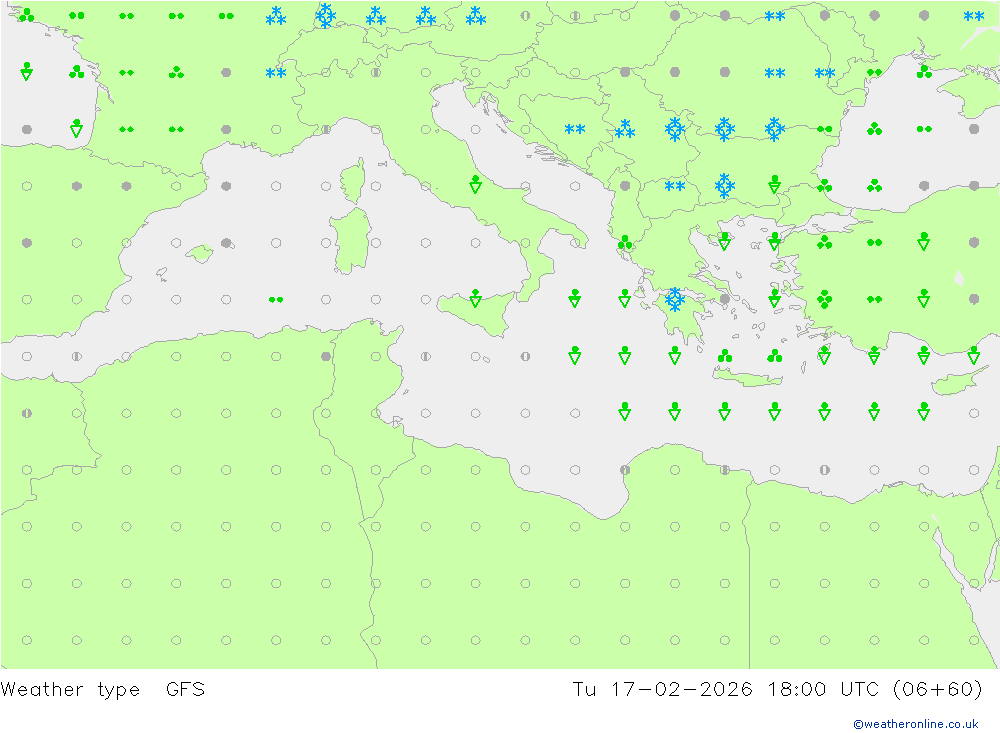Click the '18:00 UTC' time text
The height and width of the screenshot is (733, 1000).
click(823, 689)
